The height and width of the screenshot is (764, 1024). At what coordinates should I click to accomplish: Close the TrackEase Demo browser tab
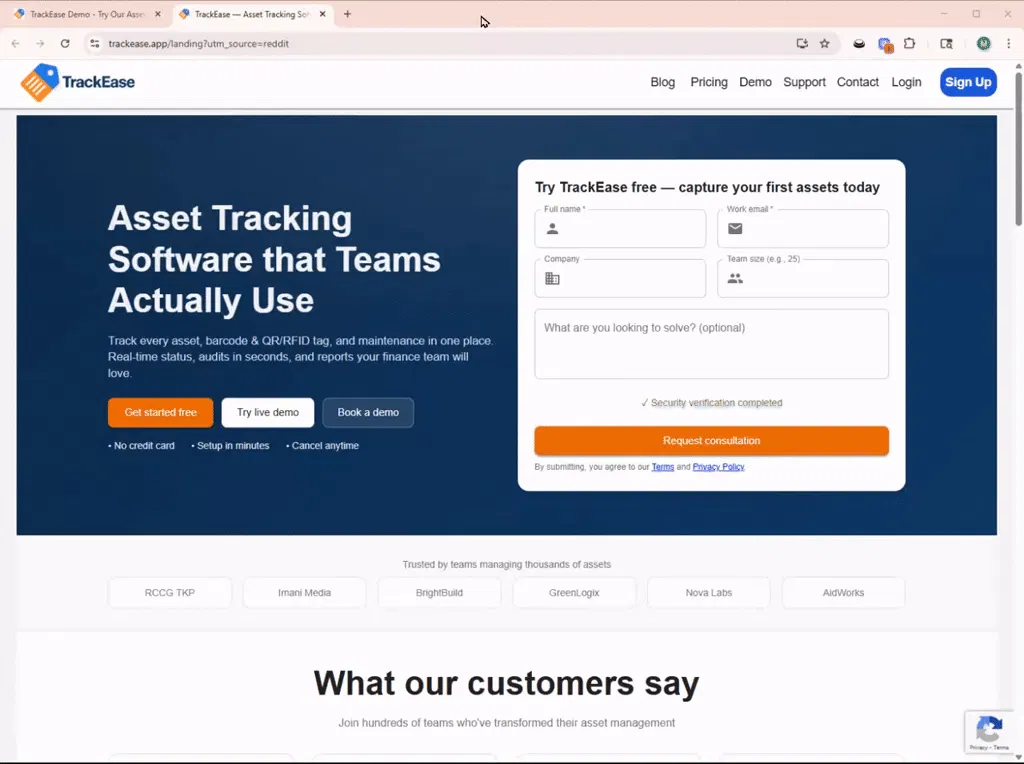(157, 14)
